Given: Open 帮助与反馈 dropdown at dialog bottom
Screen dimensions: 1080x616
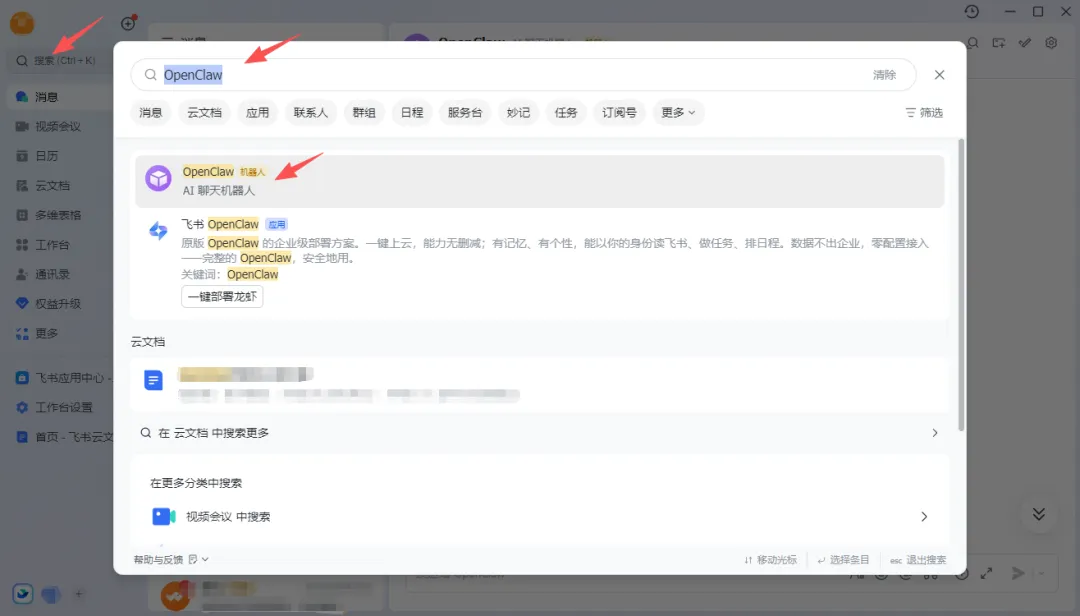Looking at the screenshot, I should (x=171, y=559).
